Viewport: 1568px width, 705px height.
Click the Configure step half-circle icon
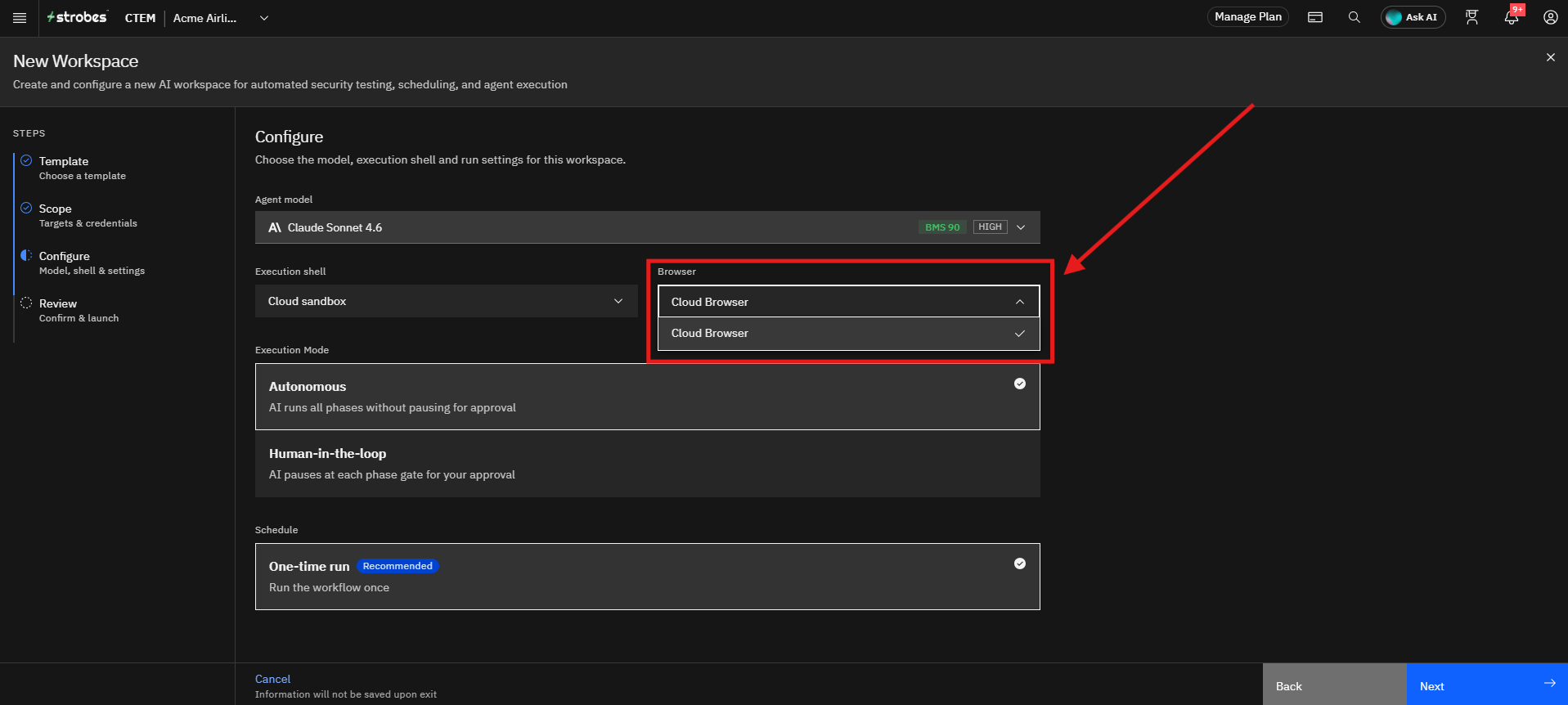click(26, 256)
